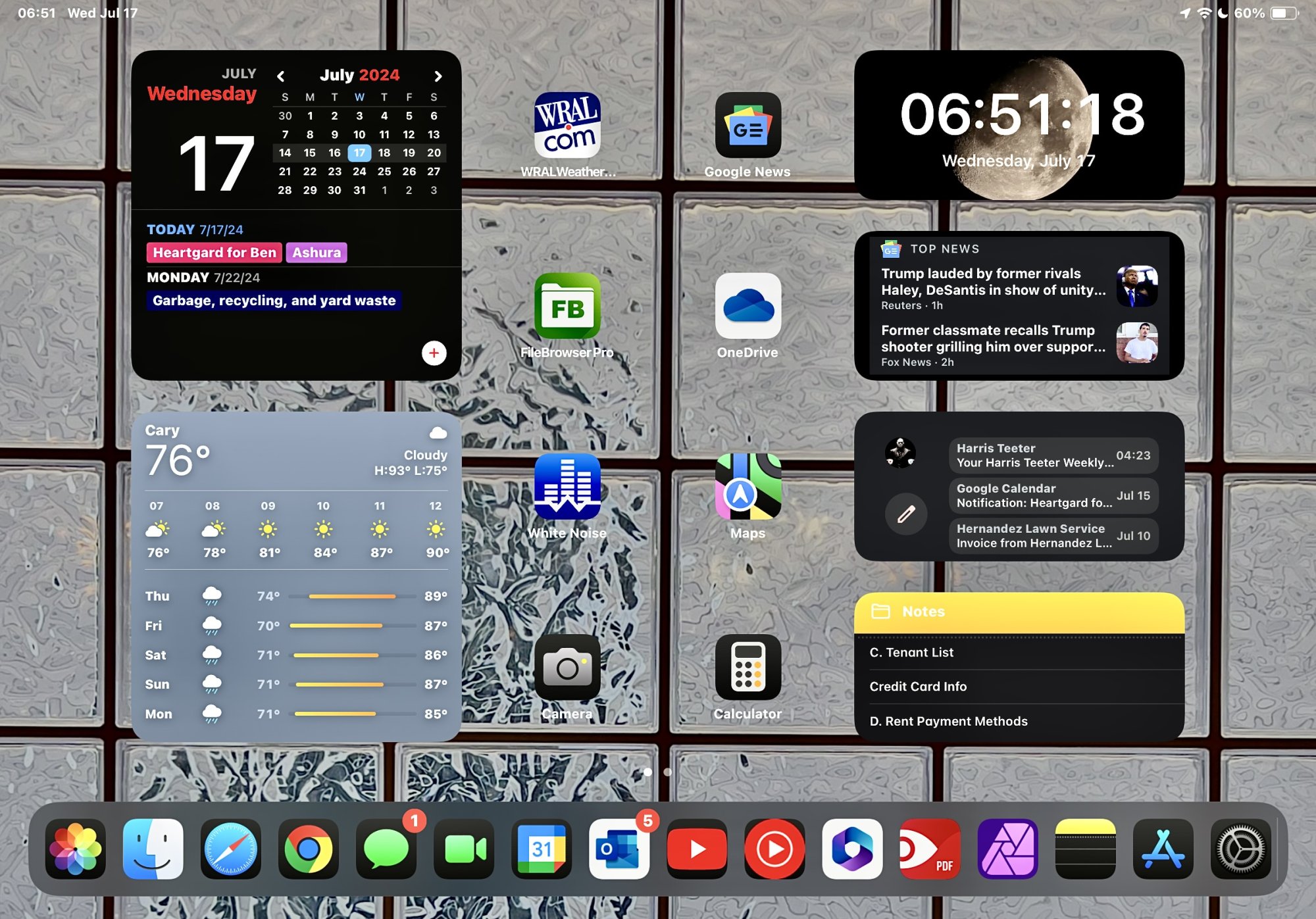The width and height of the screenshot is (1316, 919).
Task: Launch YouTube Music from the dock
Action: (x=774, y=849)
